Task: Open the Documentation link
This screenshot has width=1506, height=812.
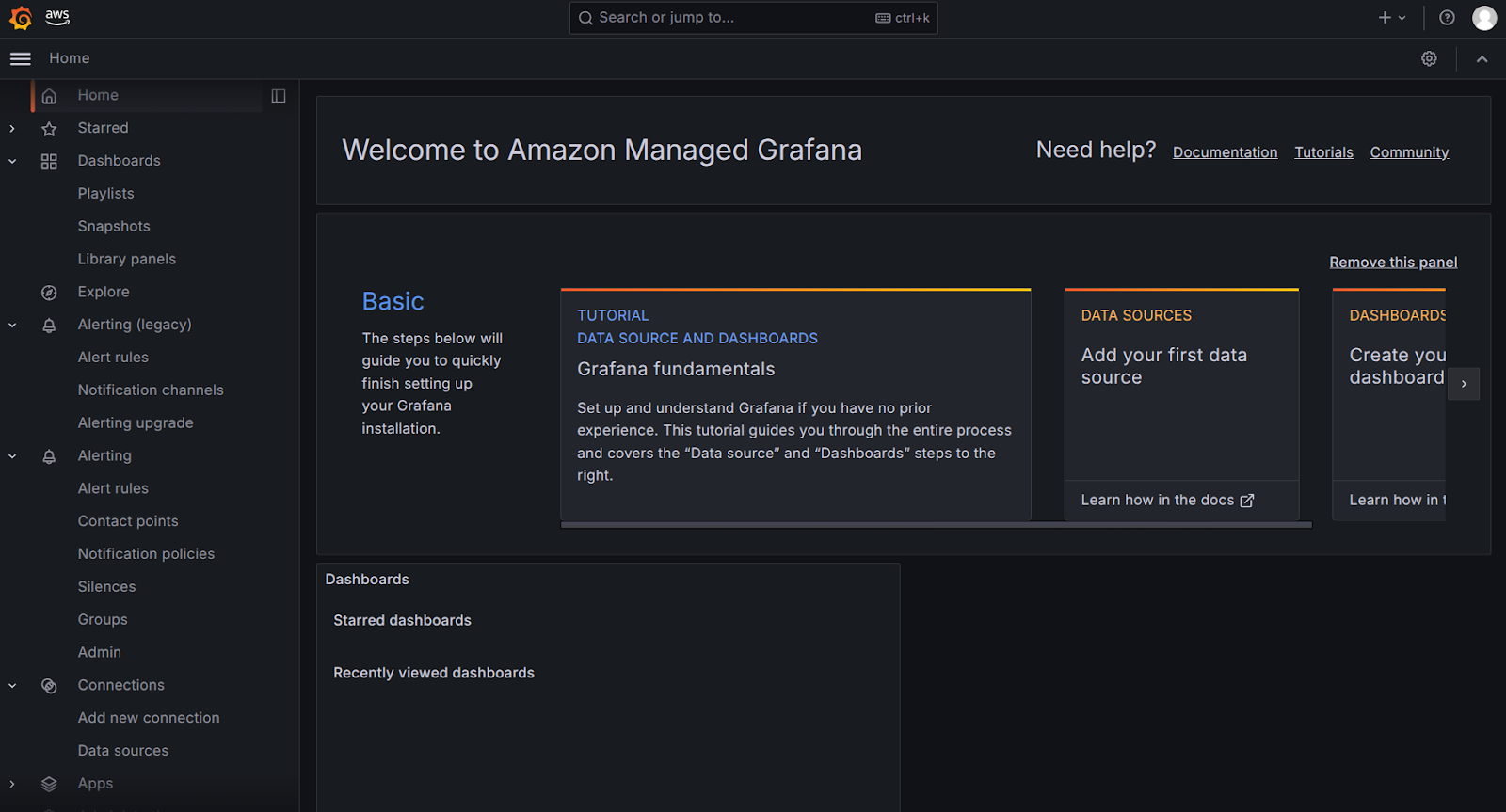Action: click(x=1225, y=152)
